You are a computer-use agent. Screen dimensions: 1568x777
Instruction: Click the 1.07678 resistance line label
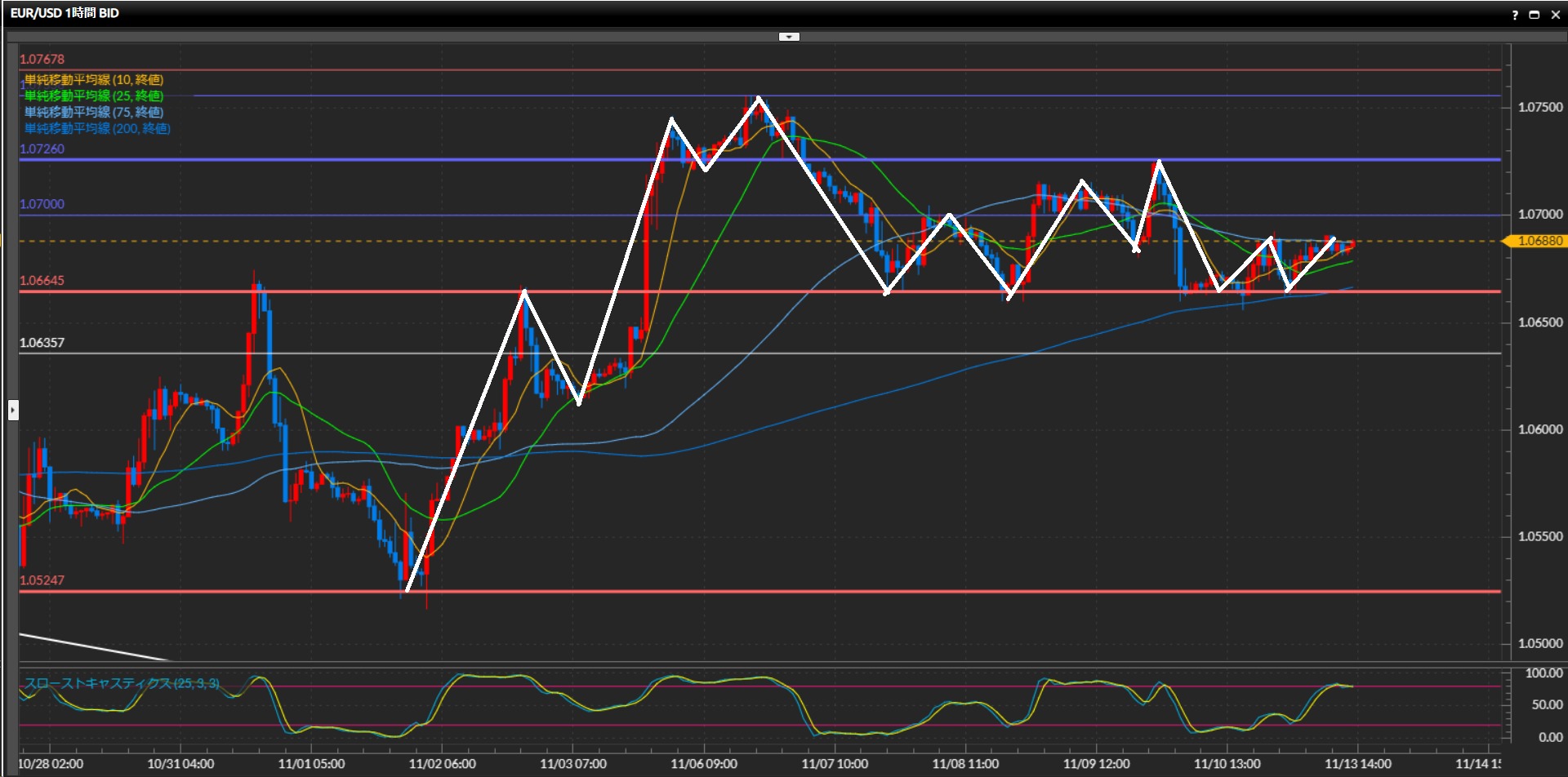(42, 60)
